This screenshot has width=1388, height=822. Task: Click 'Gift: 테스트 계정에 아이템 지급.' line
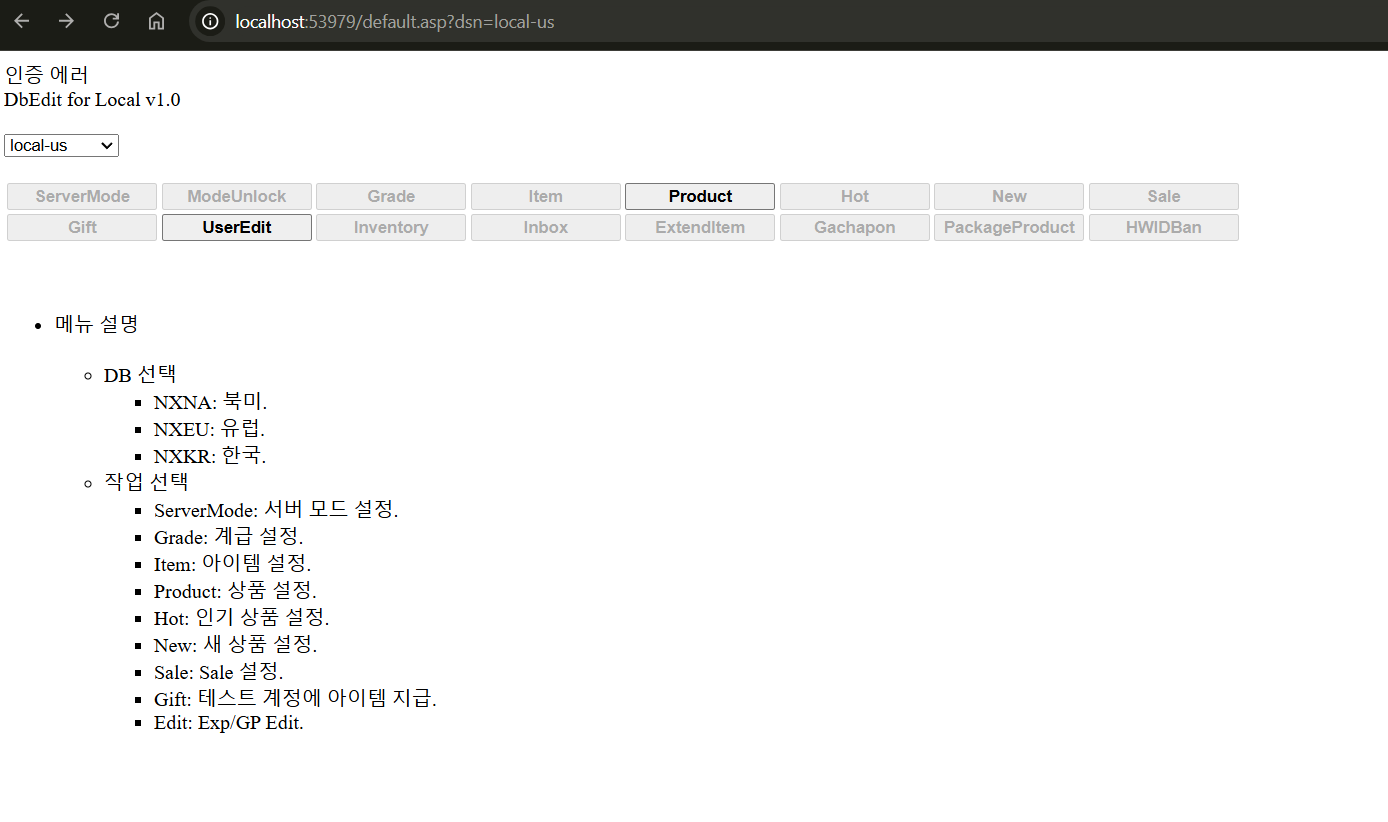click(x=295, y=699)
